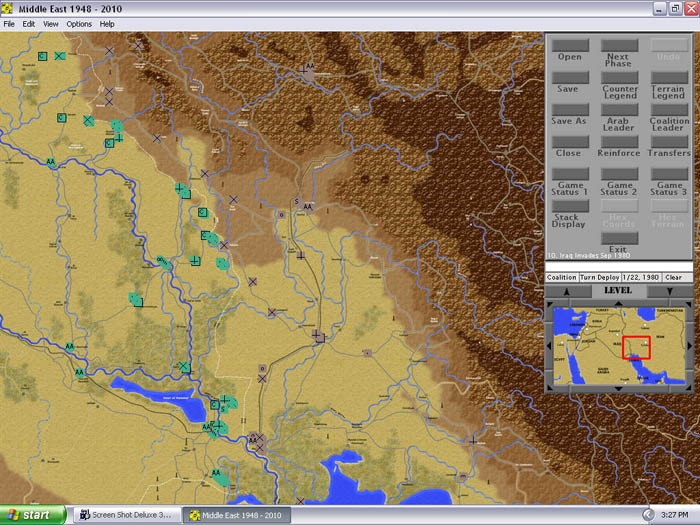Select the teal 'C' square counter in the top-left corner

[42, 56]
